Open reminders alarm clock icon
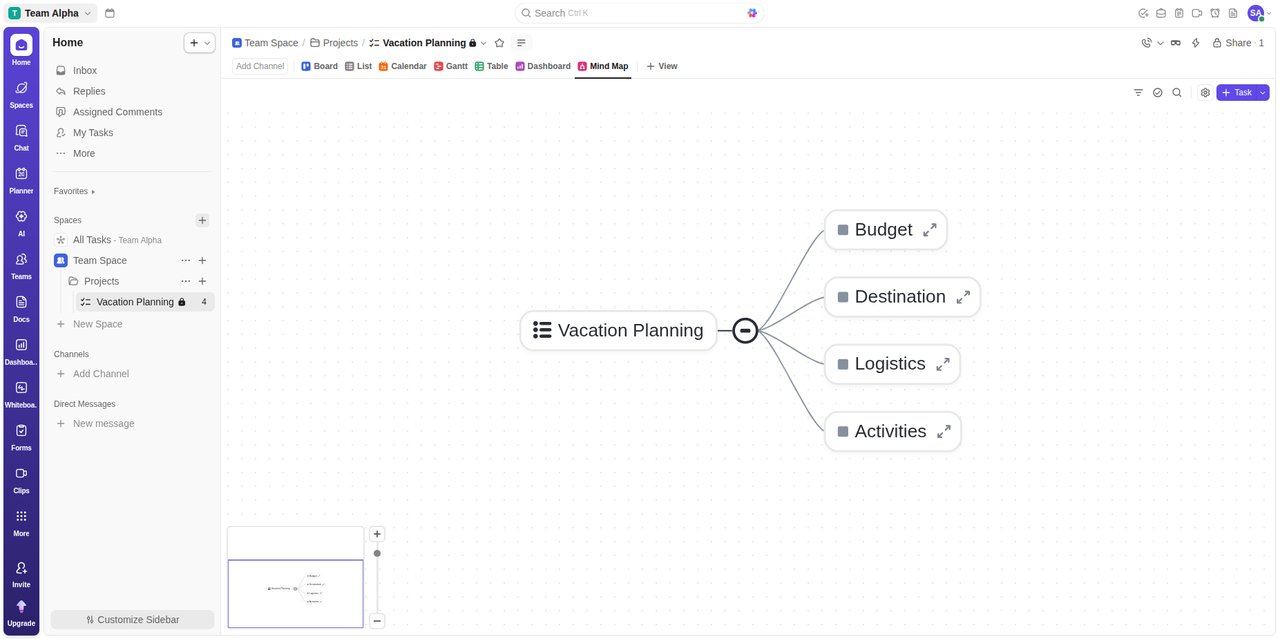The height and width of the screenshot is (639, 1280). 1215,13
